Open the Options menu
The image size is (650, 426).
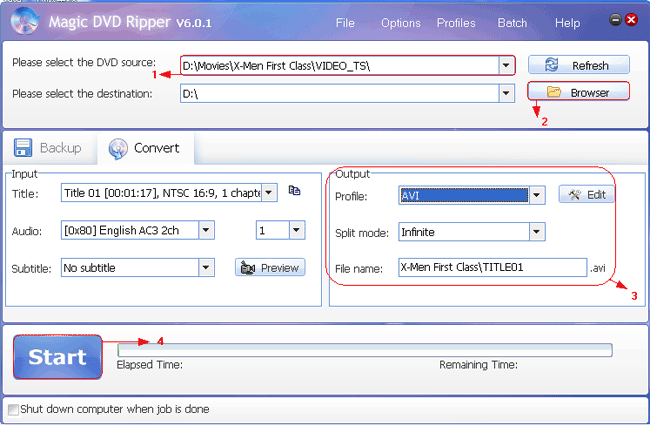coord(400,23)
